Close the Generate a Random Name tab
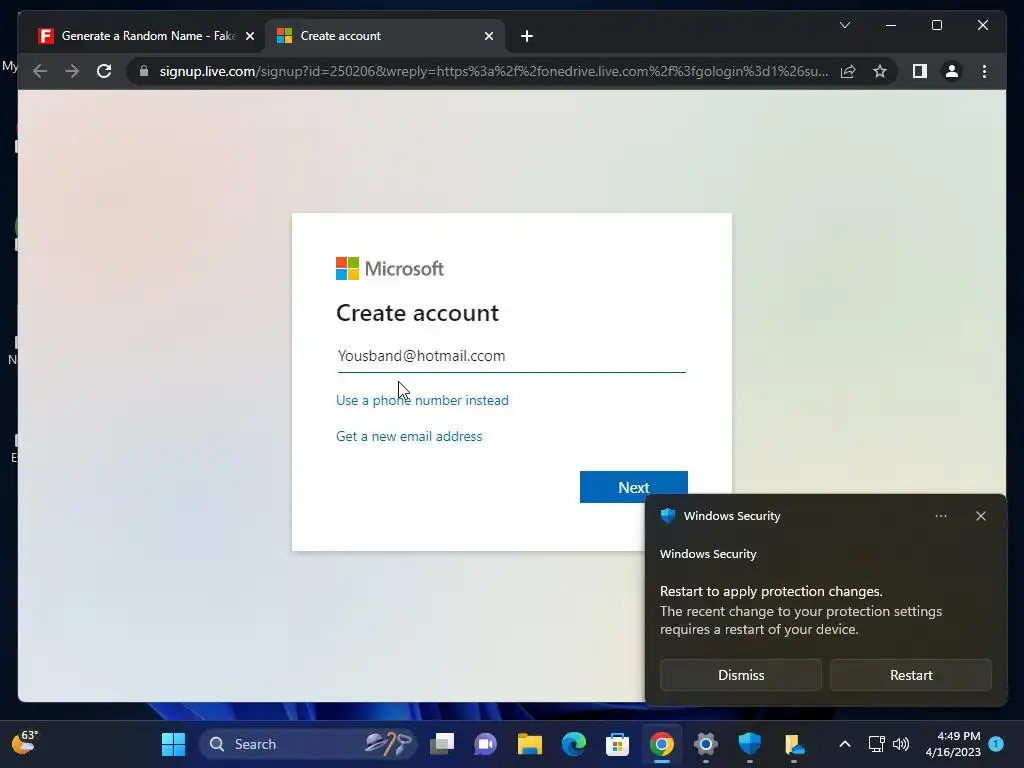This screenshot has width=1024, height=768. [x=249, y=36]
